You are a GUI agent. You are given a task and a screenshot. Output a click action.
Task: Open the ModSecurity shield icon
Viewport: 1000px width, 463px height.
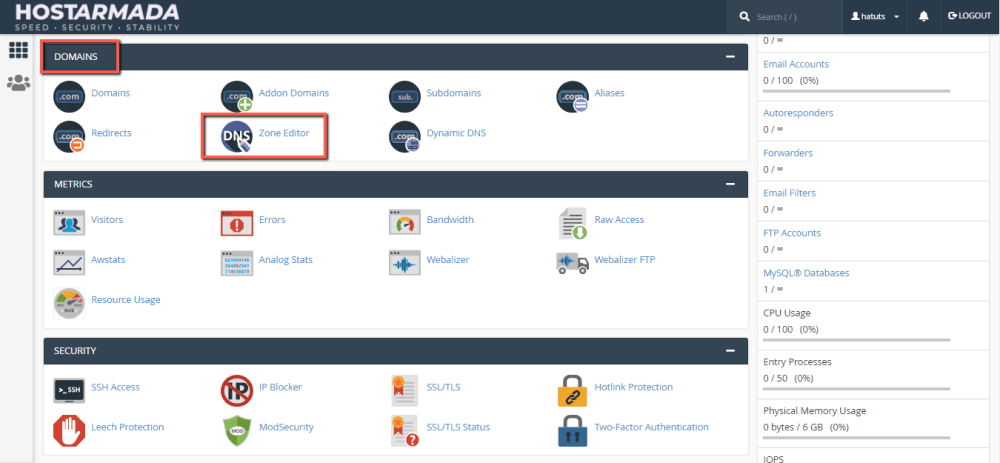pos(237,430)
